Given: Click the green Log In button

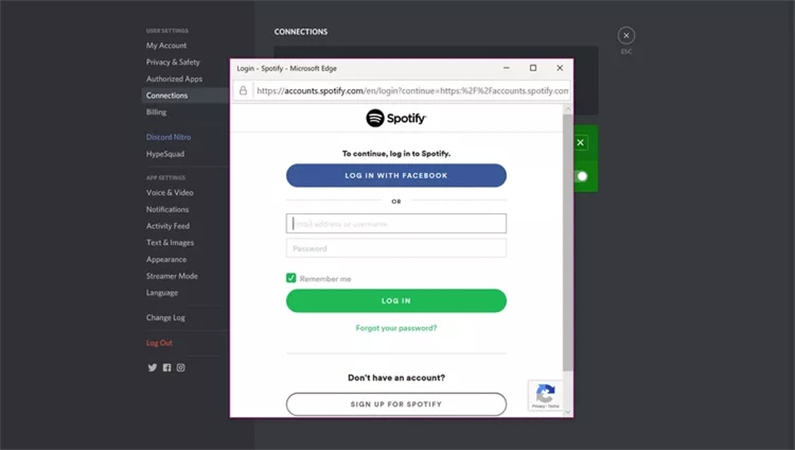Looking at the screenshot, I should point(396,301).
